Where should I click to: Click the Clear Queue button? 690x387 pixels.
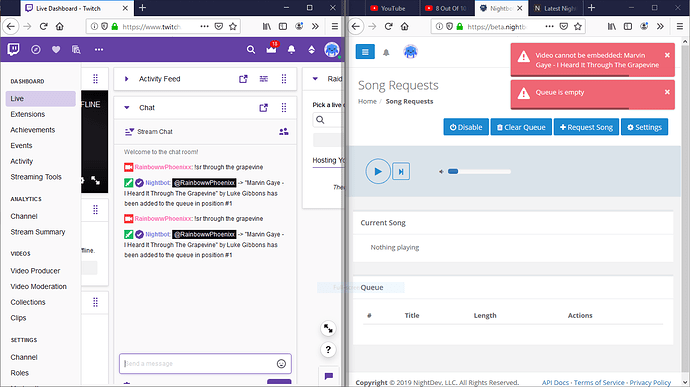click(521, 127)
